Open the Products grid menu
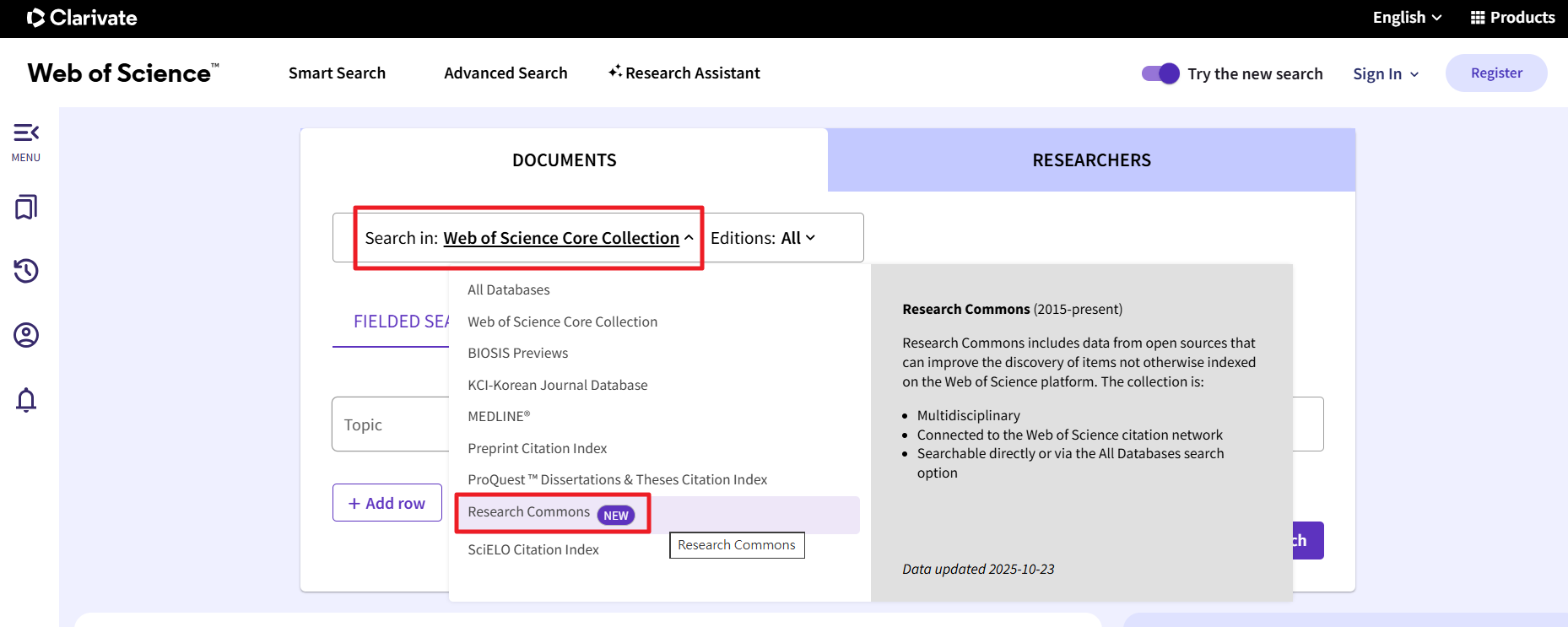1568x627 pixels. coord(1512,18)
